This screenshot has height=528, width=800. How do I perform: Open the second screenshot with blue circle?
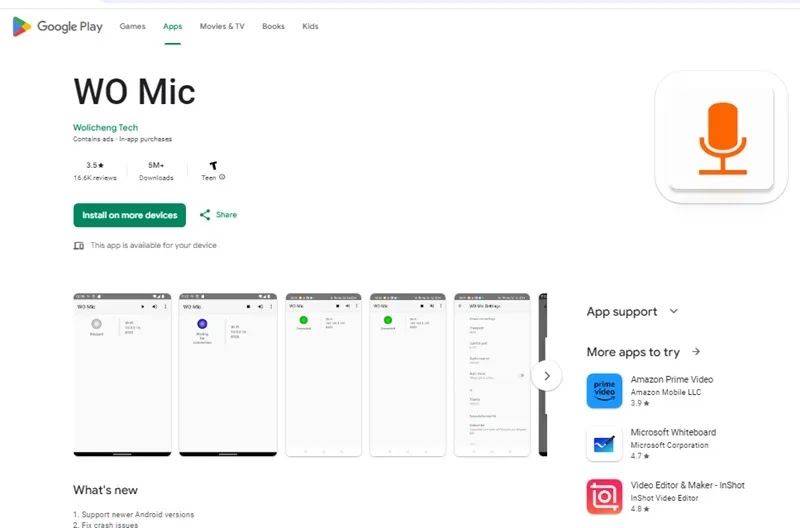(228, 374)
